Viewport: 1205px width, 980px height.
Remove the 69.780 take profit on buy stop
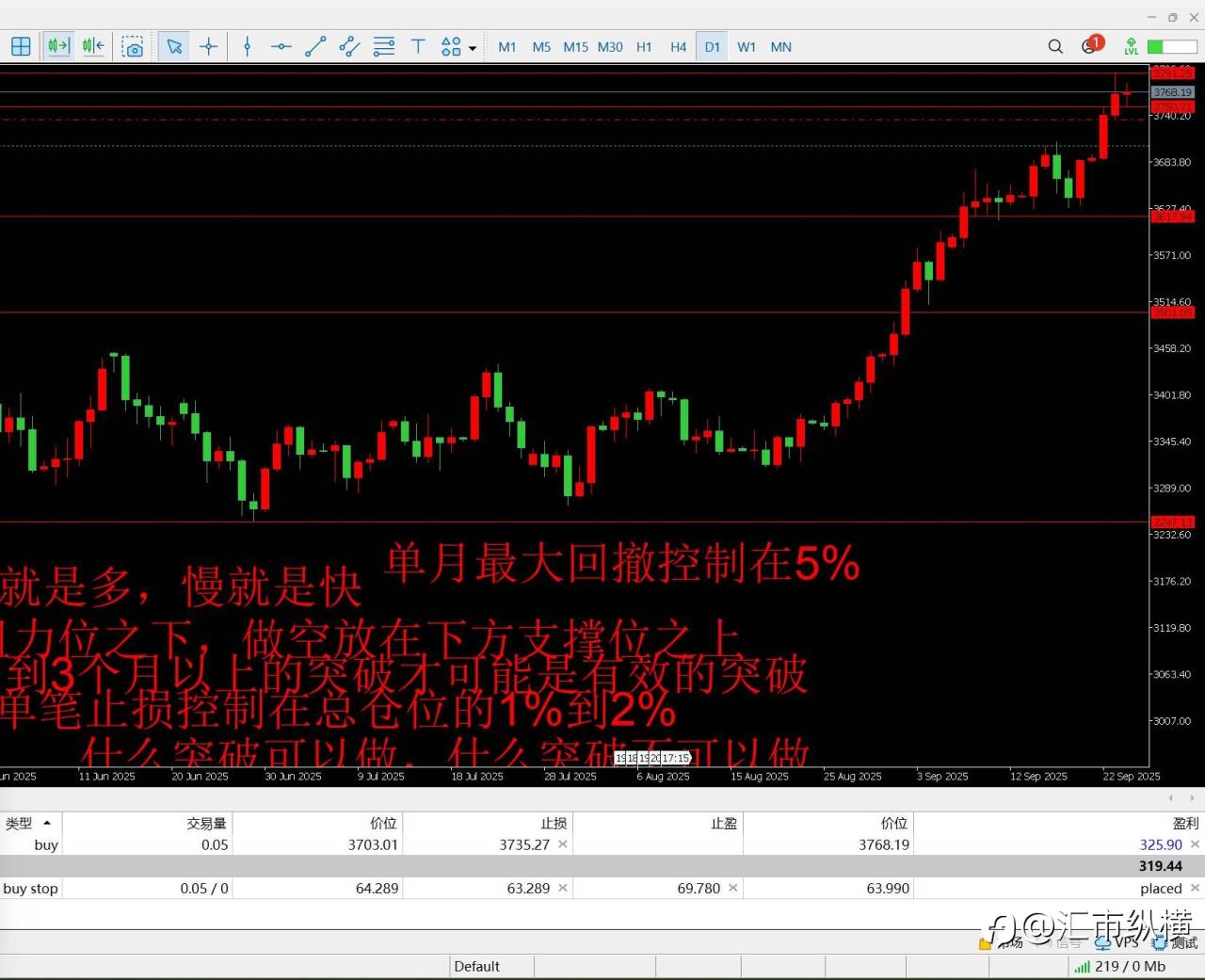(x=732, y=888)
